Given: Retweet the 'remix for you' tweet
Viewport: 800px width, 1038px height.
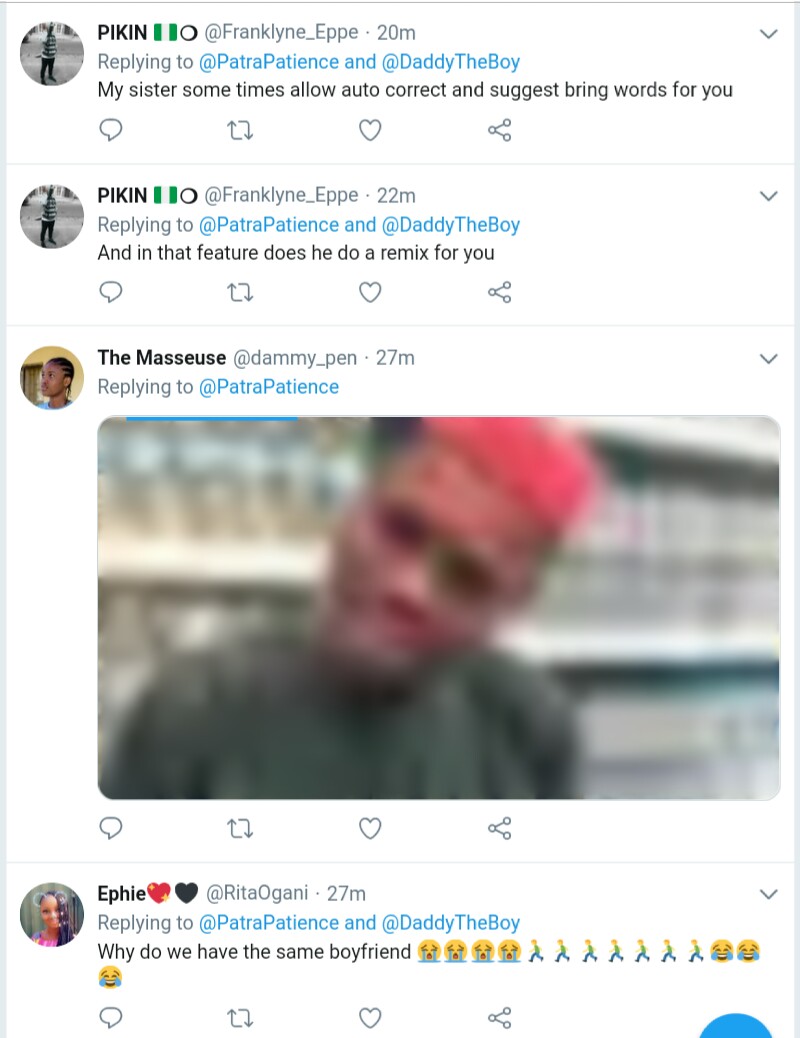Looking at the screenshot, I should (x=241, y=292).
